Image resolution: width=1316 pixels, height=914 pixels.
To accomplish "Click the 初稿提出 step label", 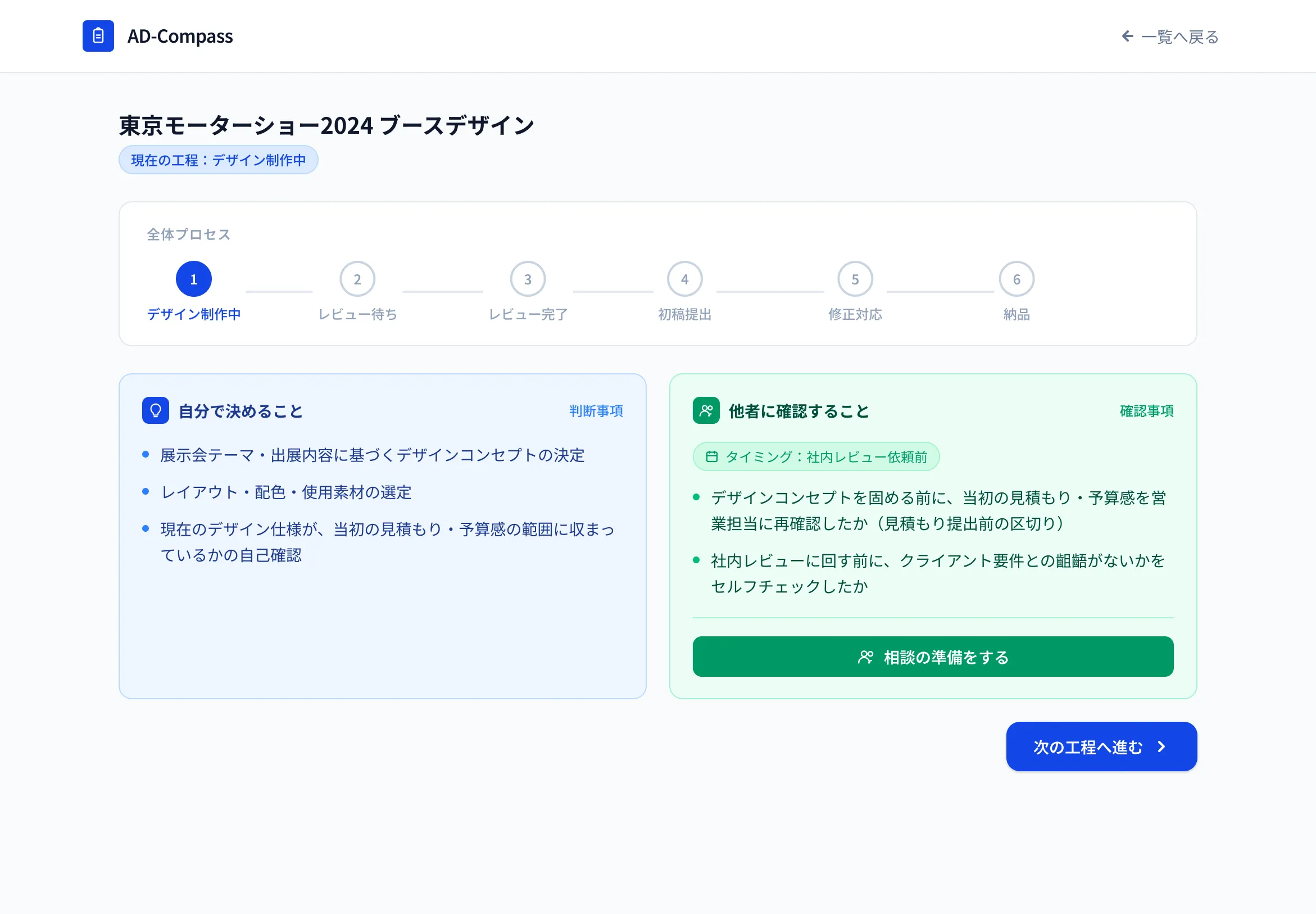I will [x=684, y=314].
